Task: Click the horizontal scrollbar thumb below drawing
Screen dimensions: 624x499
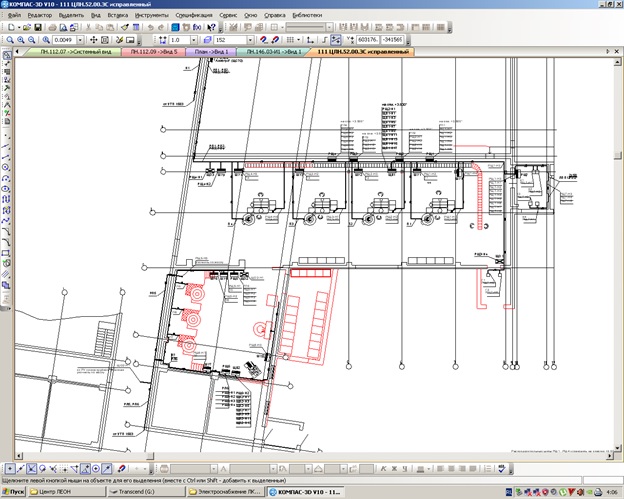Action: (x=150, y=456)
